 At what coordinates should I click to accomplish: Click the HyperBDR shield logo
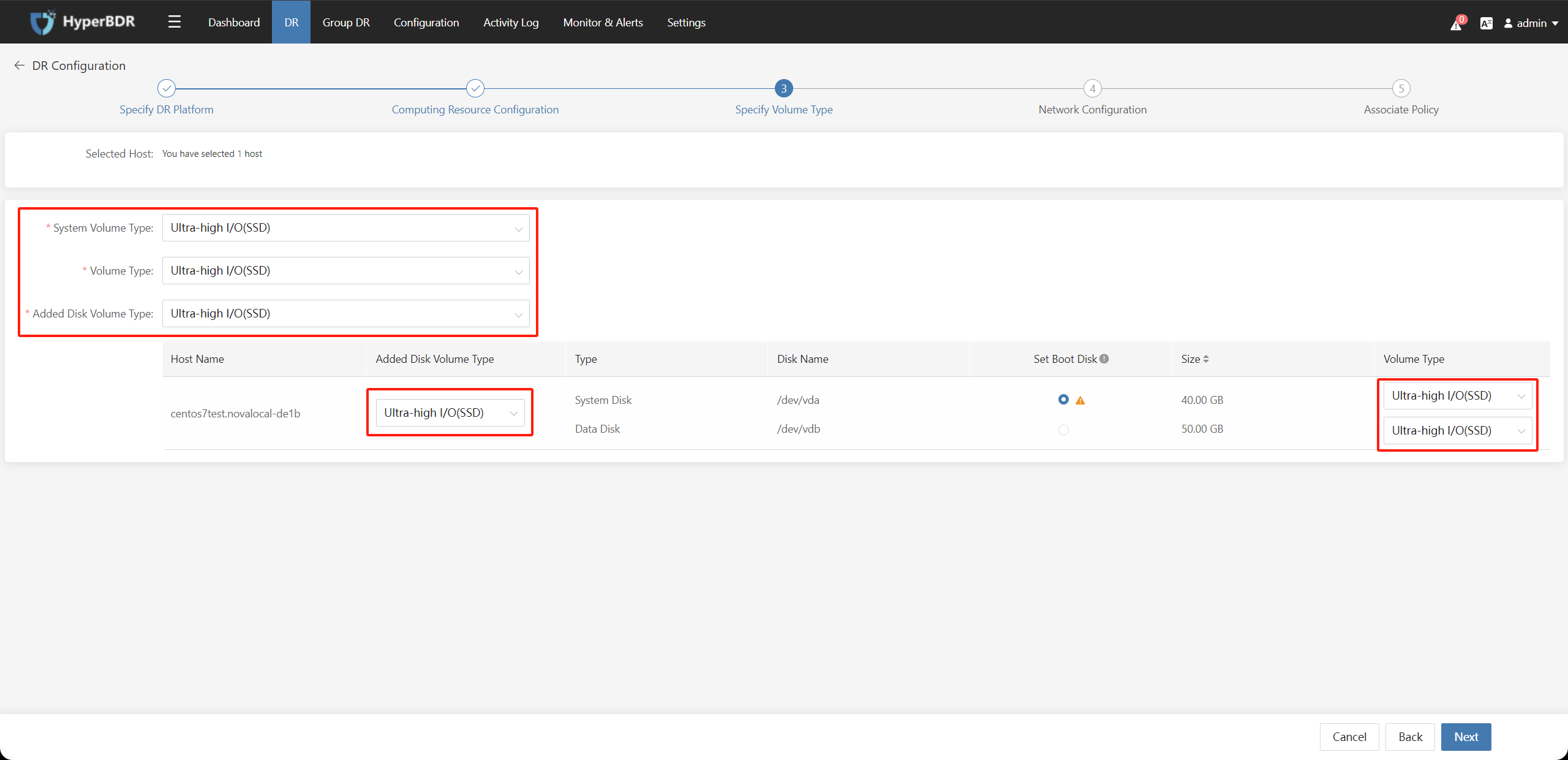[43, 22]
